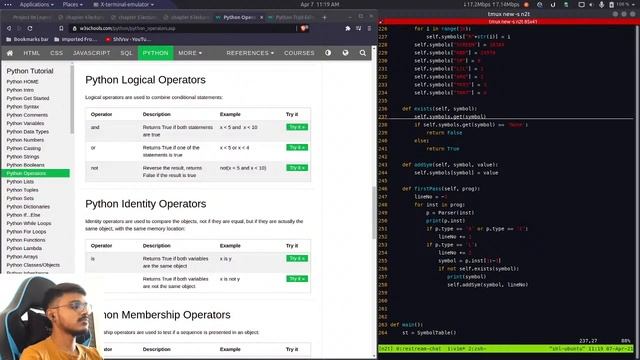Viewport: 640px width, 360px height.
Task: Try it for 'x is not y'
Action: tap(297, 279)
